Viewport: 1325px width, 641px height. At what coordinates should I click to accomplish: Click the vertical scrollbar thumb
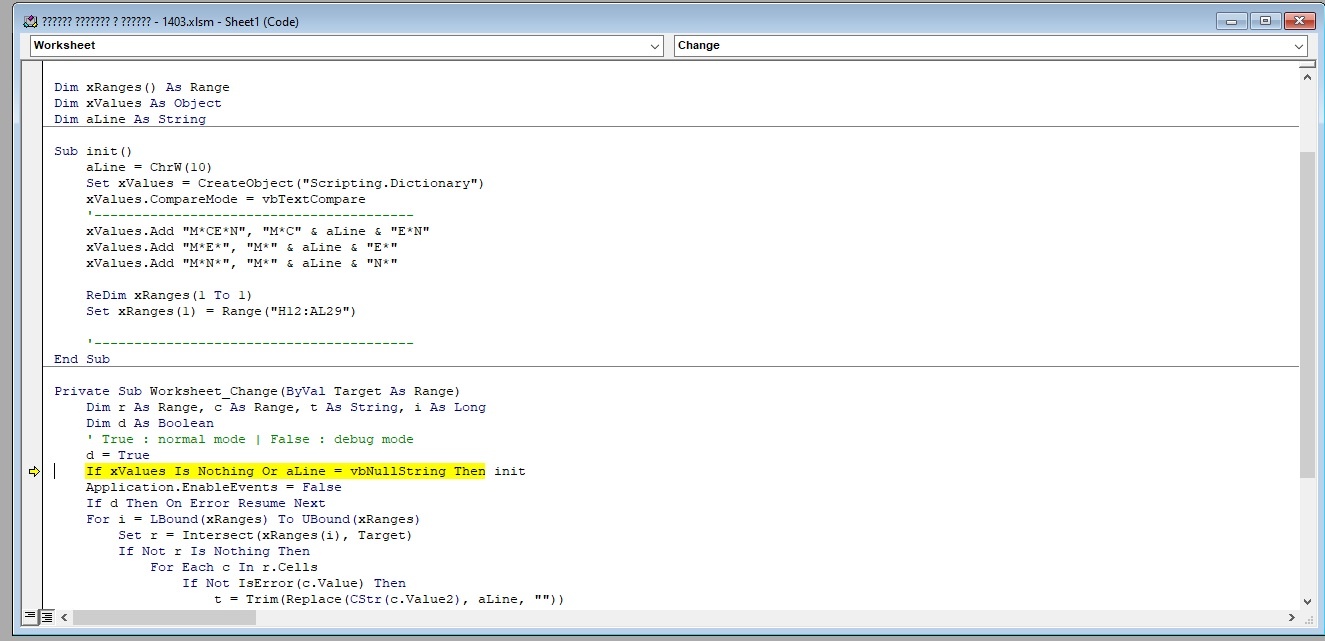click(1308, 315)
